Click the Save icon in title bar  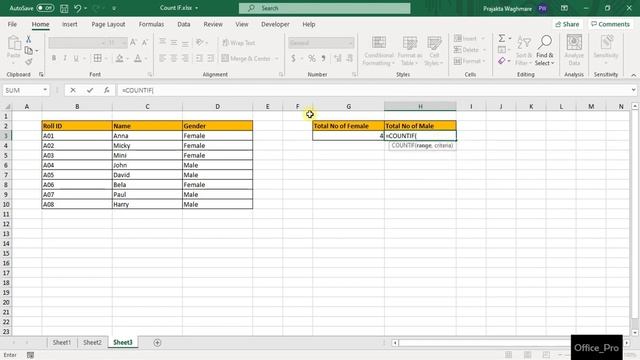(x=64, y=8)
